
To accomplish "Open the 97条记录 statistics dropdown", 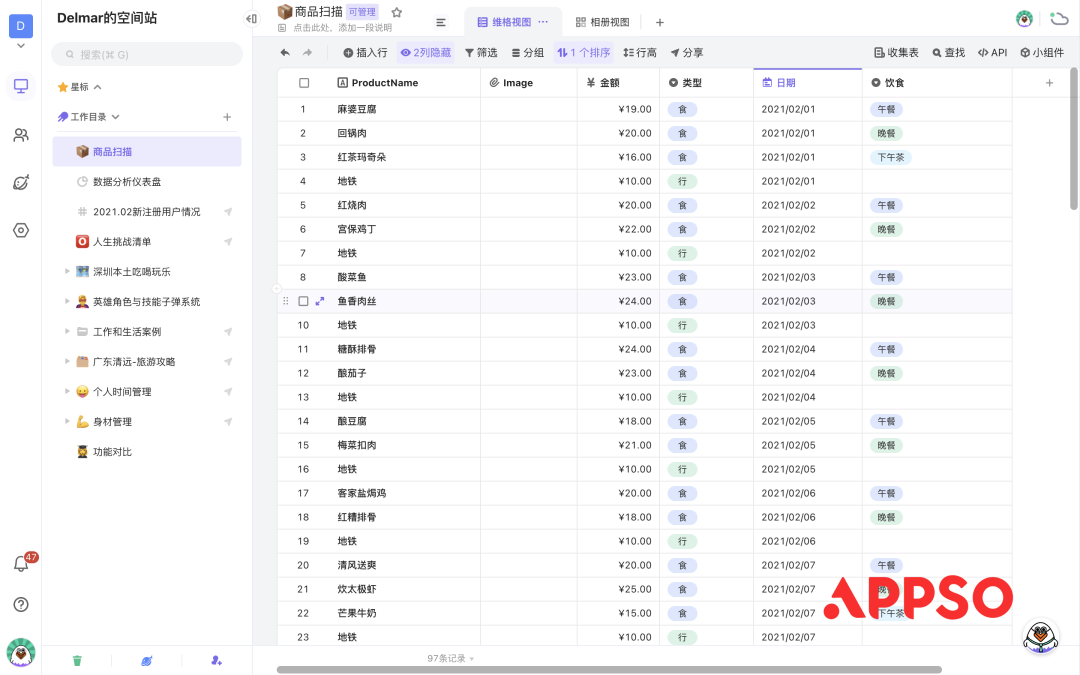I will coord(450,658).
